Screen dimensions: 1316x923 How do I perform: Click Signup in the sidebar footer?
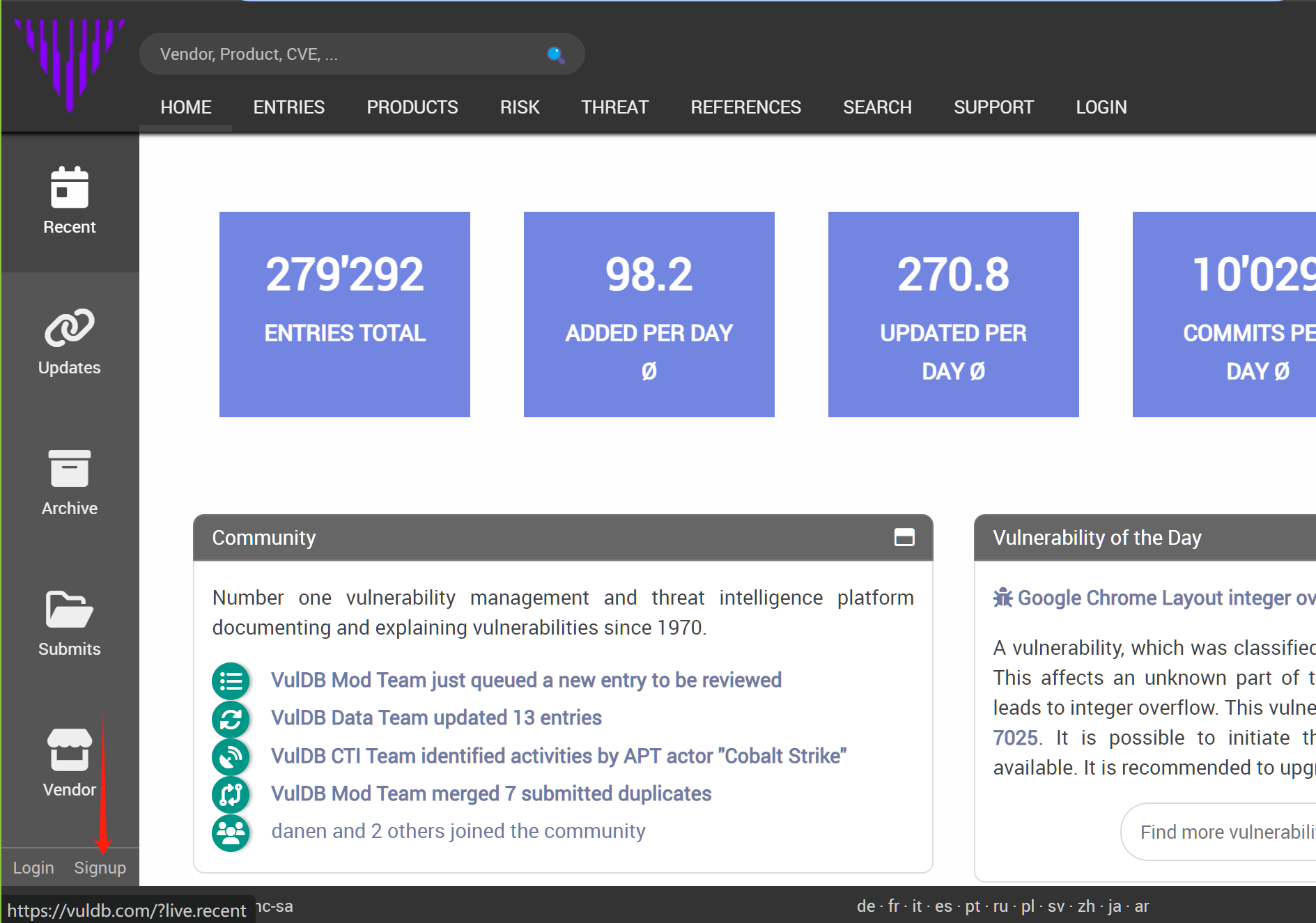coord(100,868)
